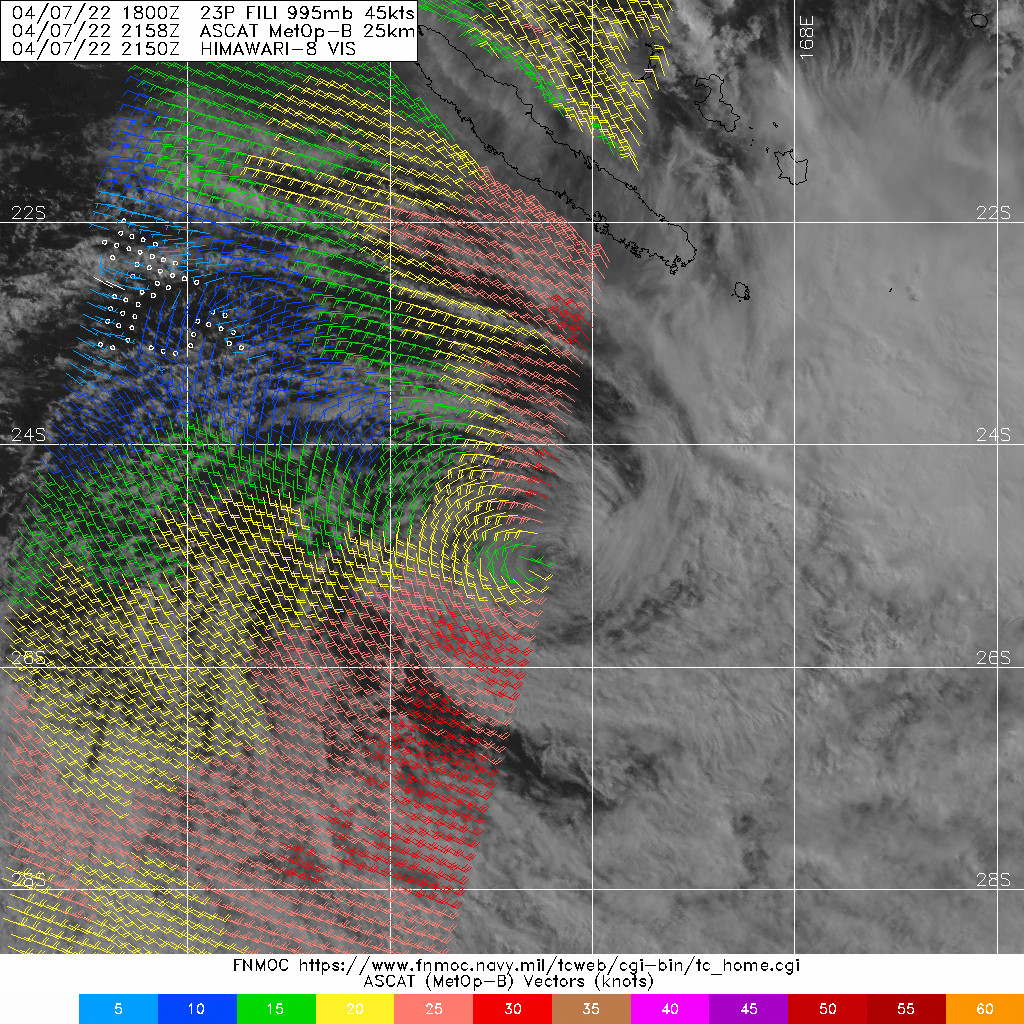The image size is (1024, 1024).
Task: Click the 35 knots brown legend swatch
Action: click(x=591, y=1009)
